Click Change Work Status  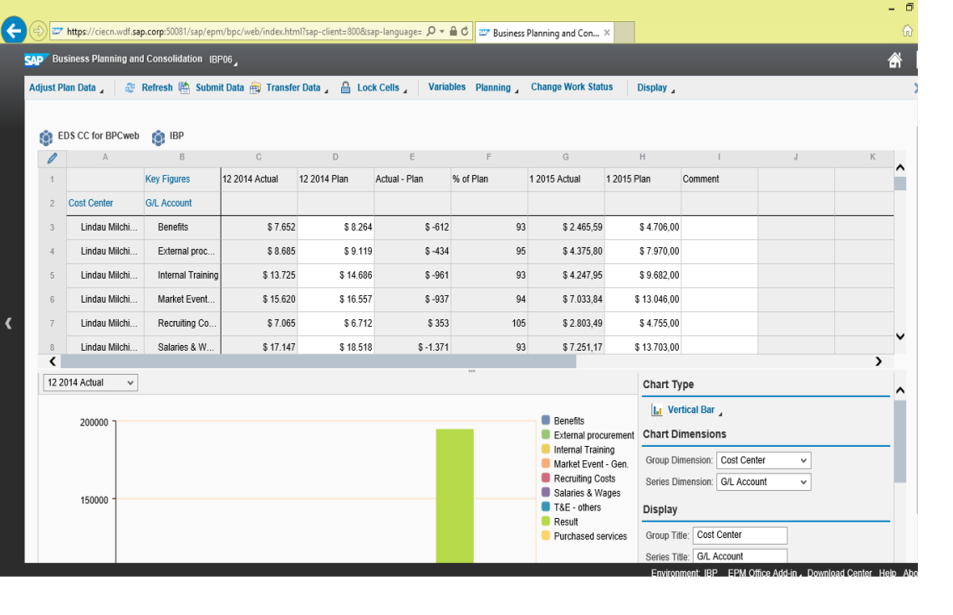[572, 87]
